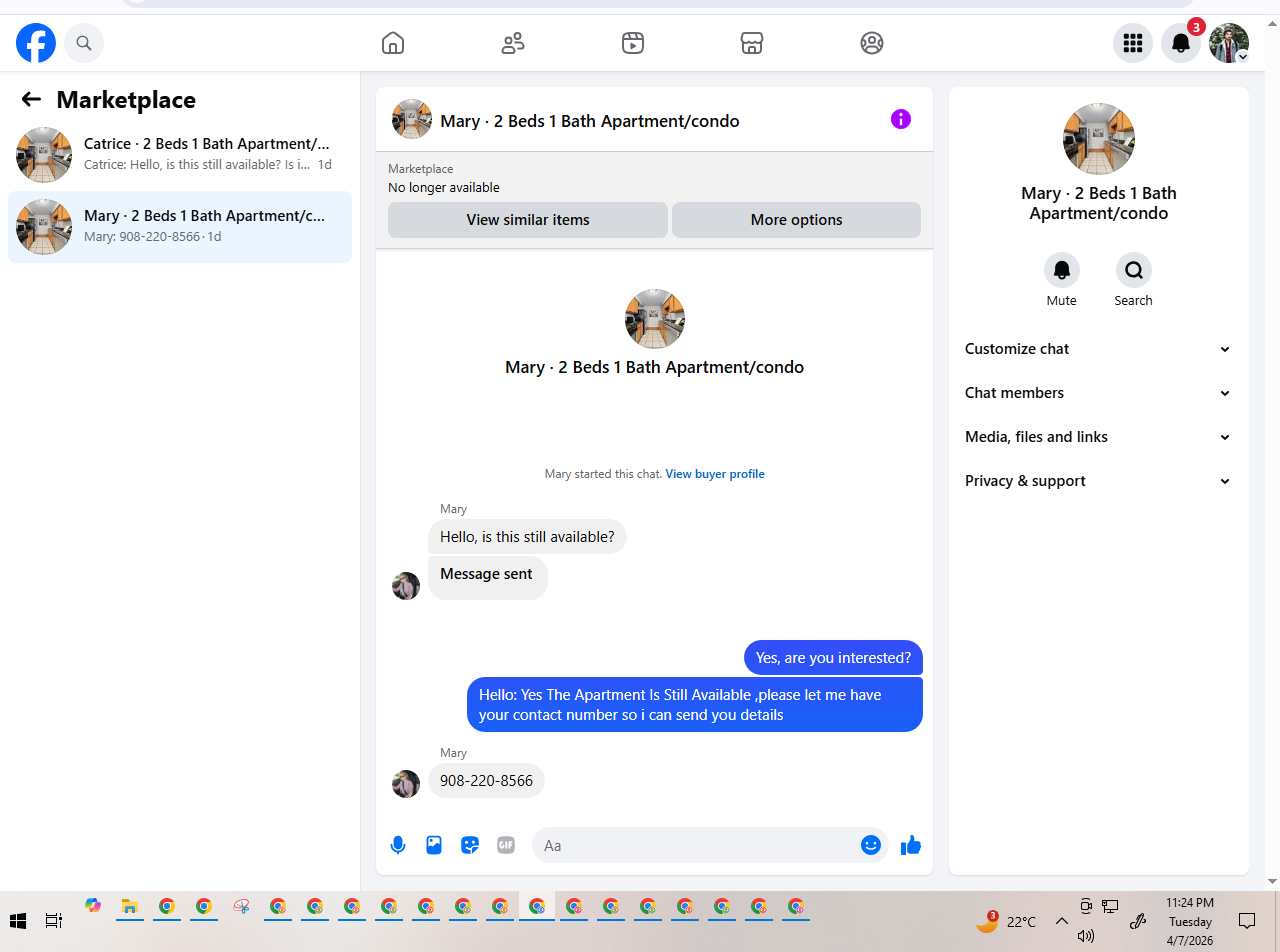Open the Windows notification center icon
Image resolution: width=1280 pixels, height=952 pixels.
pyautogui.click(x=1247, y=921)
